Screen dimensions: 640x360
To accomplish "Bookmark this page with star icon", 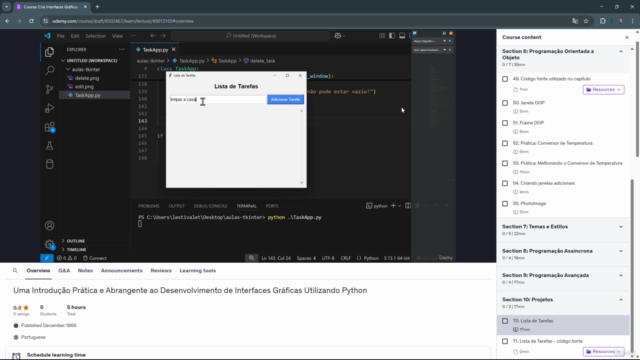I will click(x=586, y=21).
